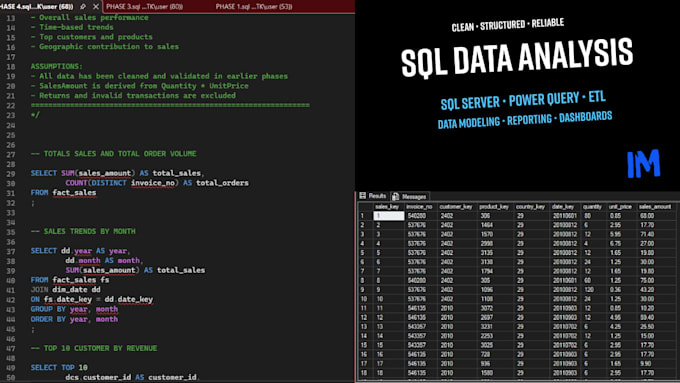Screen dimensions: 680x383
Task: Click unit_price cell 6.75
Action: point(615,243)
